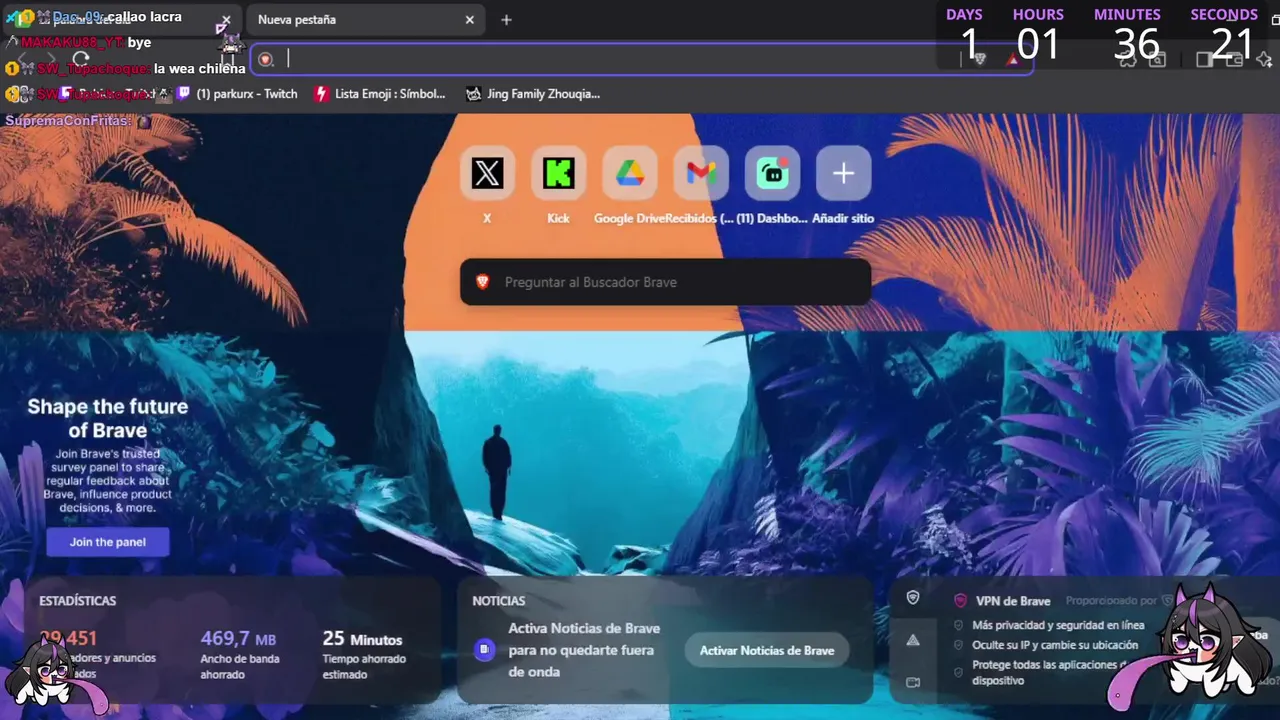1280x720 pixels.
Task: Toggle the sidebar panel icon
Action: point(1204,59)
